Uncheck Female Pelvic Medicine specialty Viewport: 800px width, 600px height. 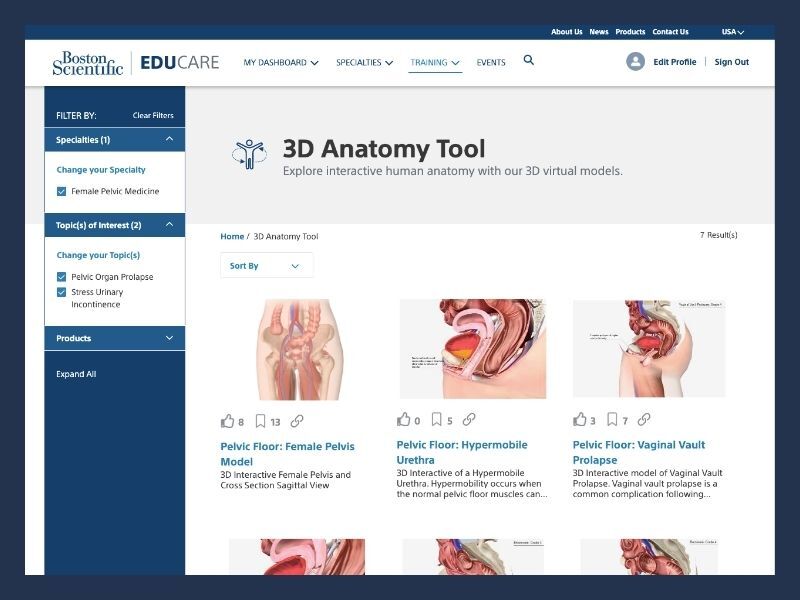tap(62, 191)
